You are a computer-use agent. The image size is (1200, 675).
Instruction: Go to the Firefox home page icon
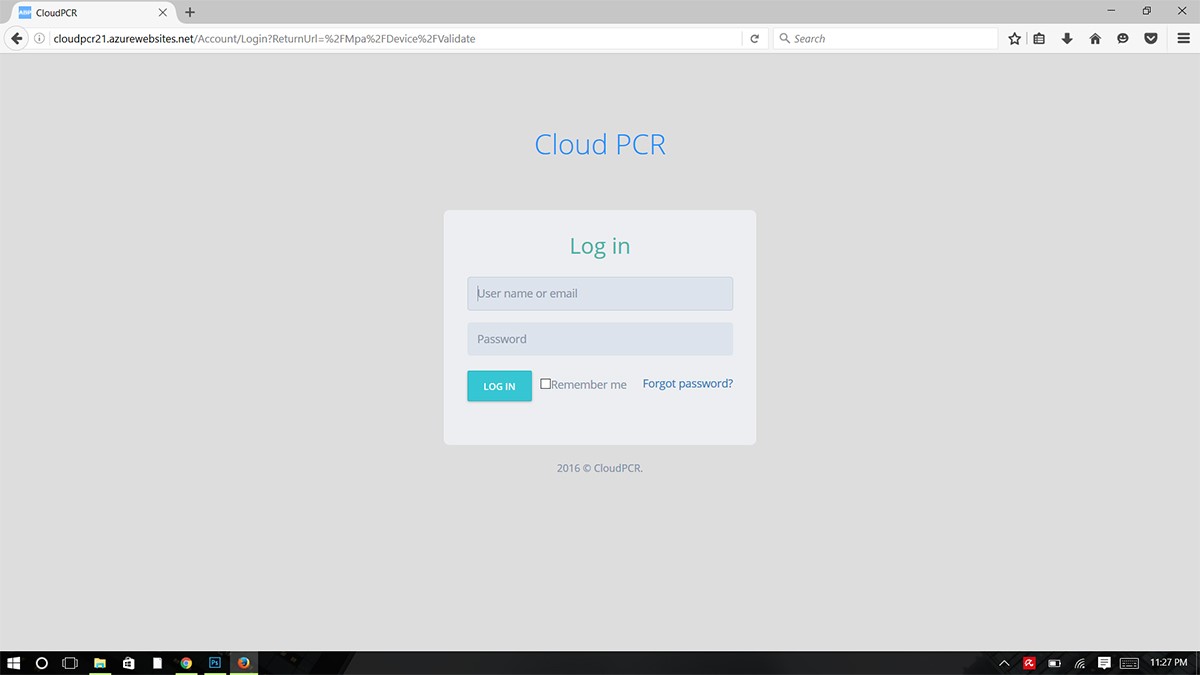click(x=1095, y=38)
